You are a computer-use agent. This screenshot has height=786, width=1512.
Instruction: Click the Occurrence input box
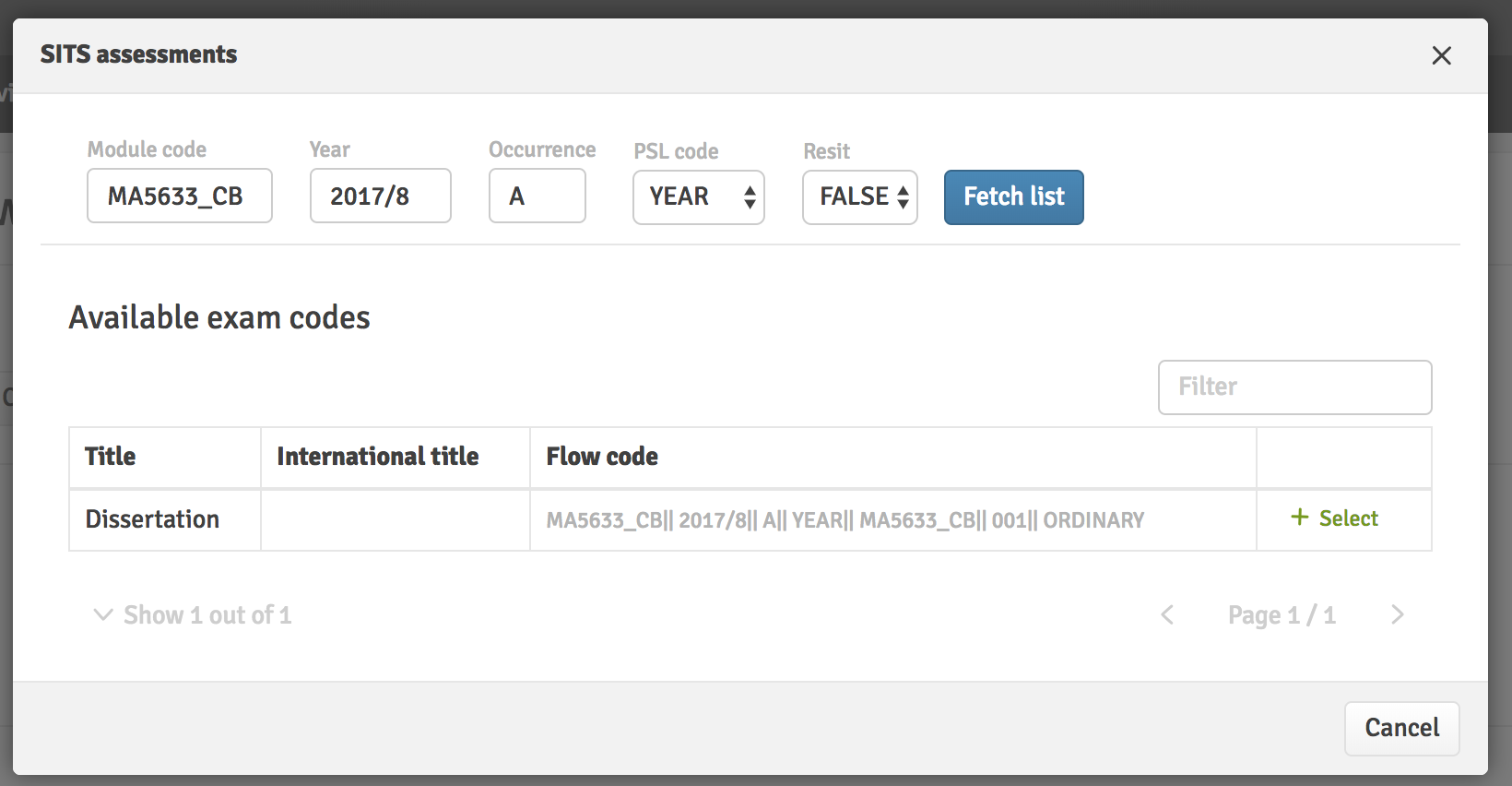point(537,196)
